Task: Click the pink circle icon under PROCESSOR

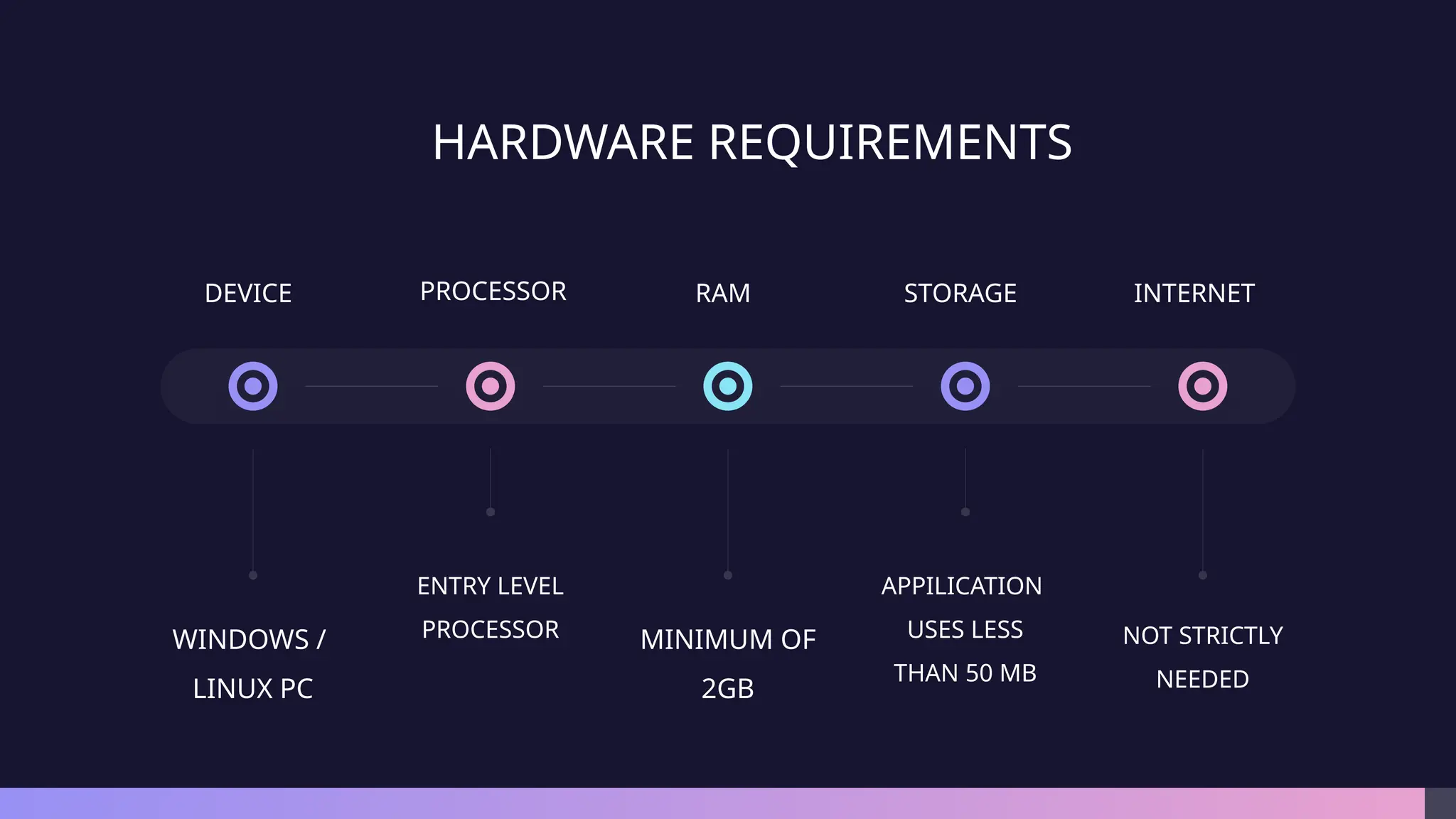Action: 491,386
